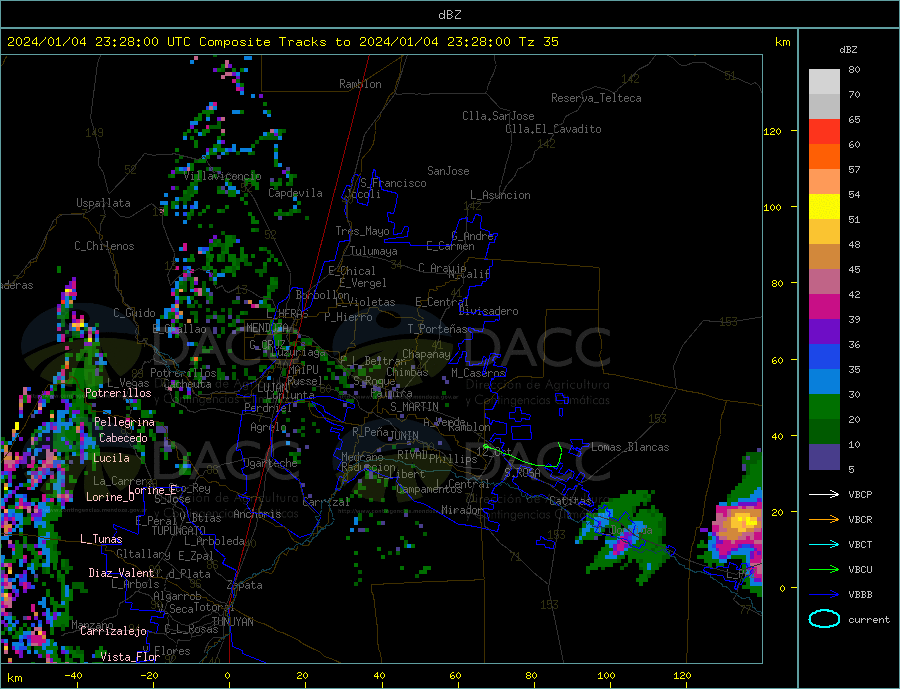
Task: Click the intense yellow storm cell core
Action: click(744, 522)
